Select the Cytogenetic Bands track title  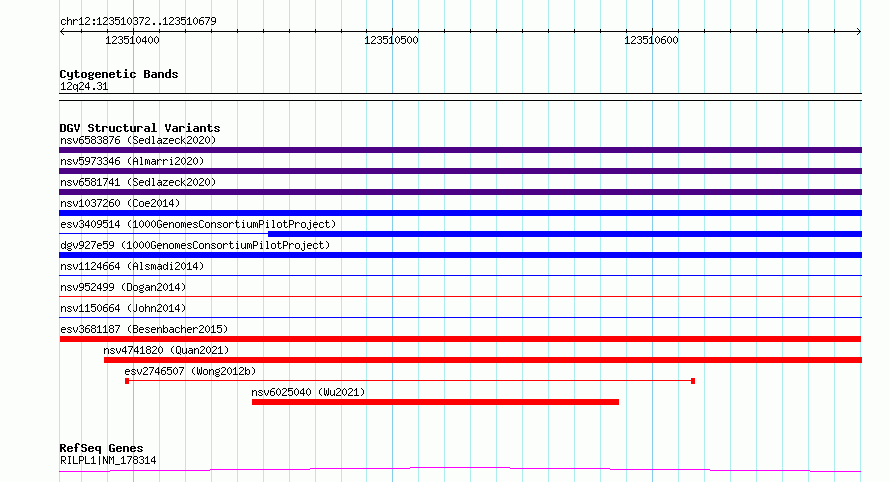tap(119, 74)
